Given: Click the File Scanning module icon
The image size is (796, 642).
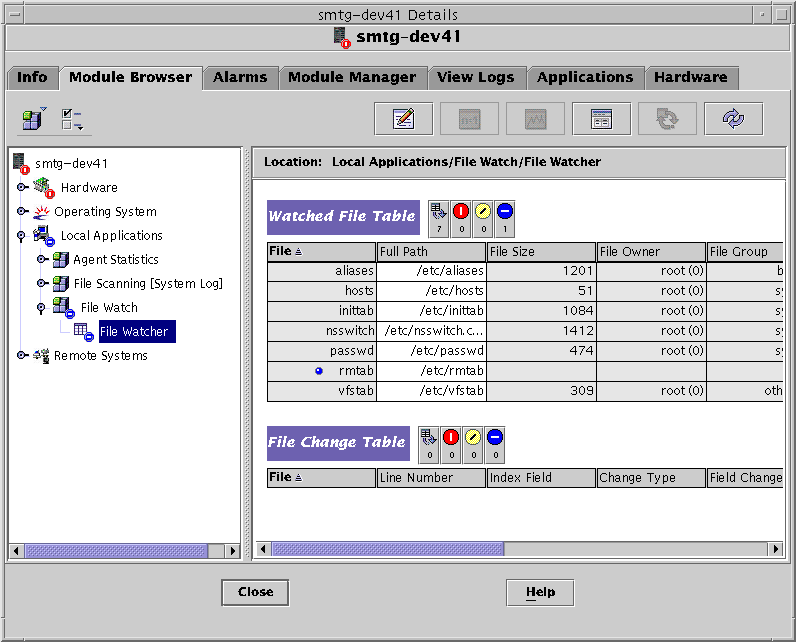Looking at the screenshot, I should click(x=61, y=284).
